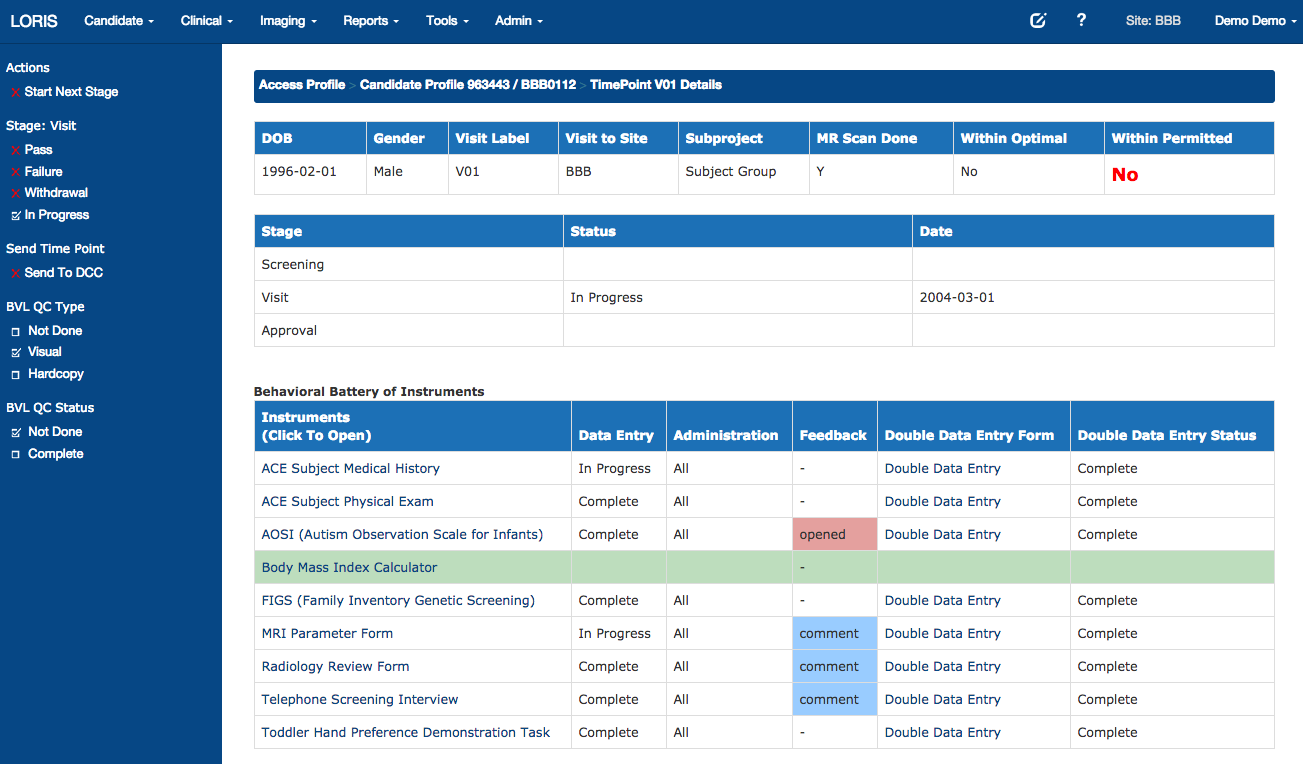Go to Candidate Profile 963443 breadcrumb
The width and height of the screenshot is (1303, 764).
(x=467, y=85)
